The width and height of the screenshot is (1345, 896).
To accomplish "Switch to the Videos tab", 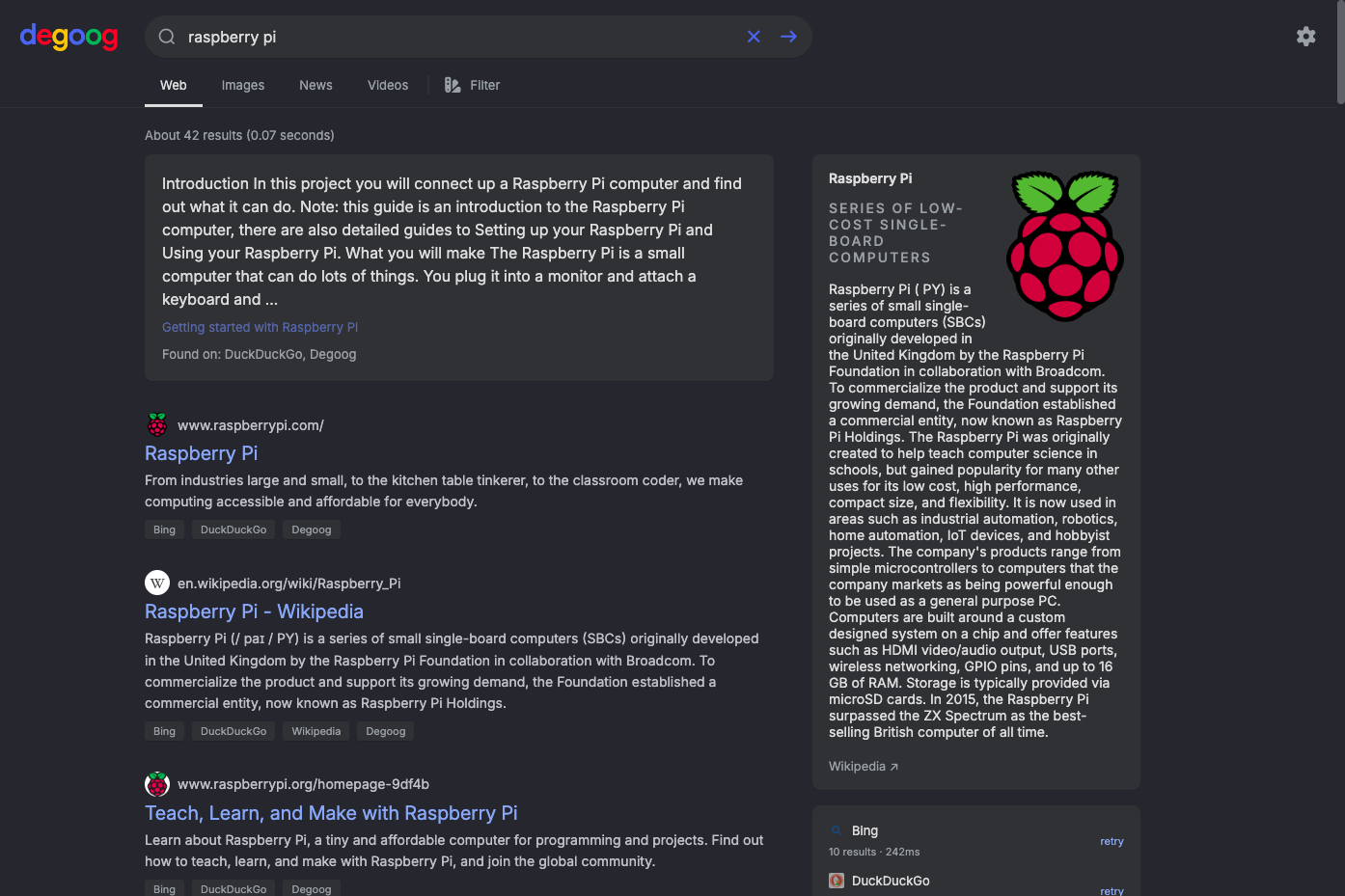I will (388, 85).
